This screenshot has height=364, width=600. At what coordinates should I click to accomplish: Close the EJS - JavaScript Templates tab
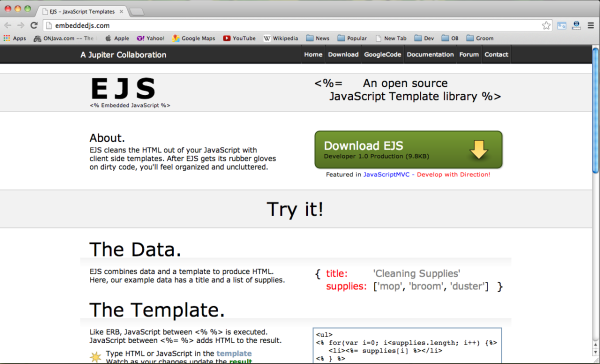pos(121,11)
